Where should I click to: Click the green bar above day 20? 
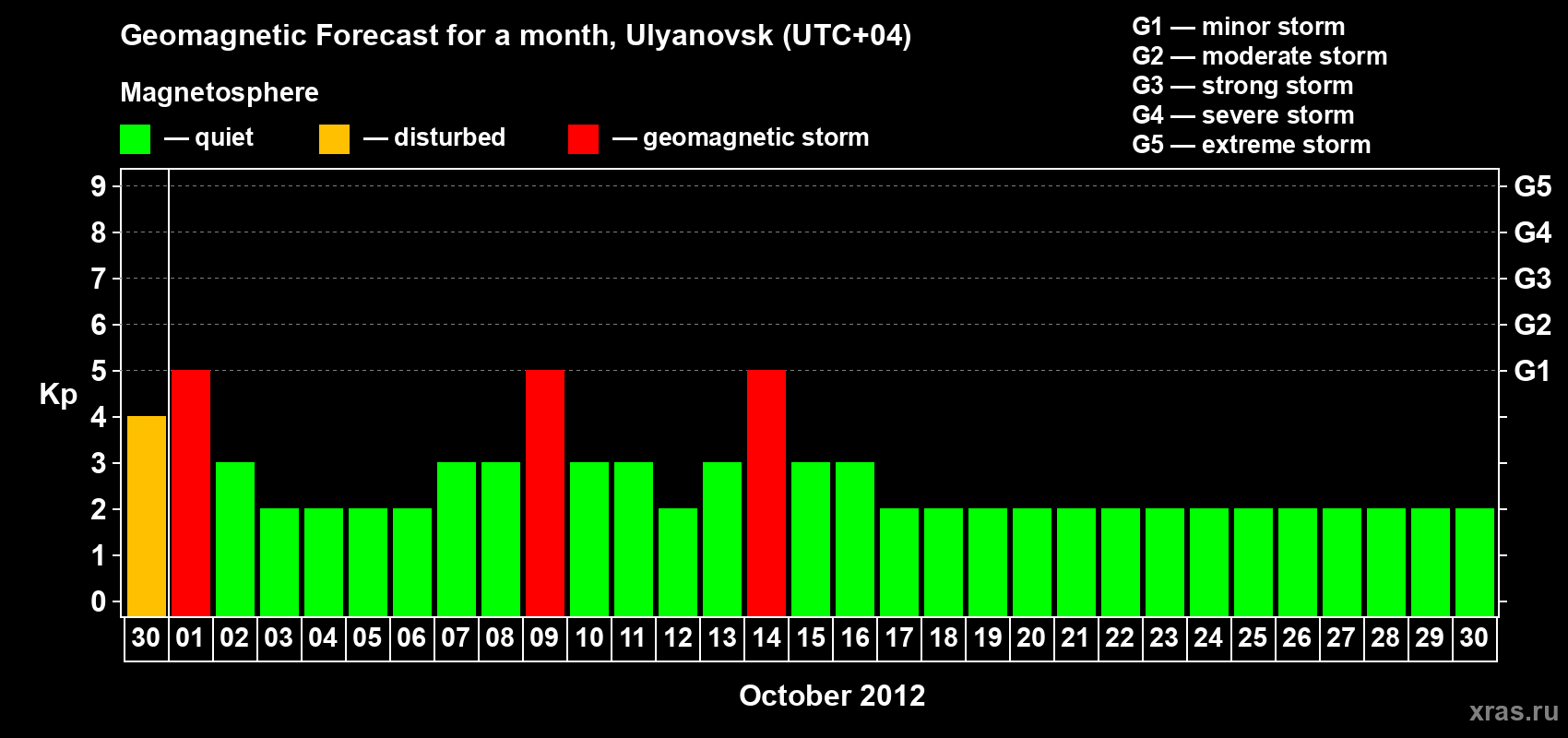pos(1032,562)
